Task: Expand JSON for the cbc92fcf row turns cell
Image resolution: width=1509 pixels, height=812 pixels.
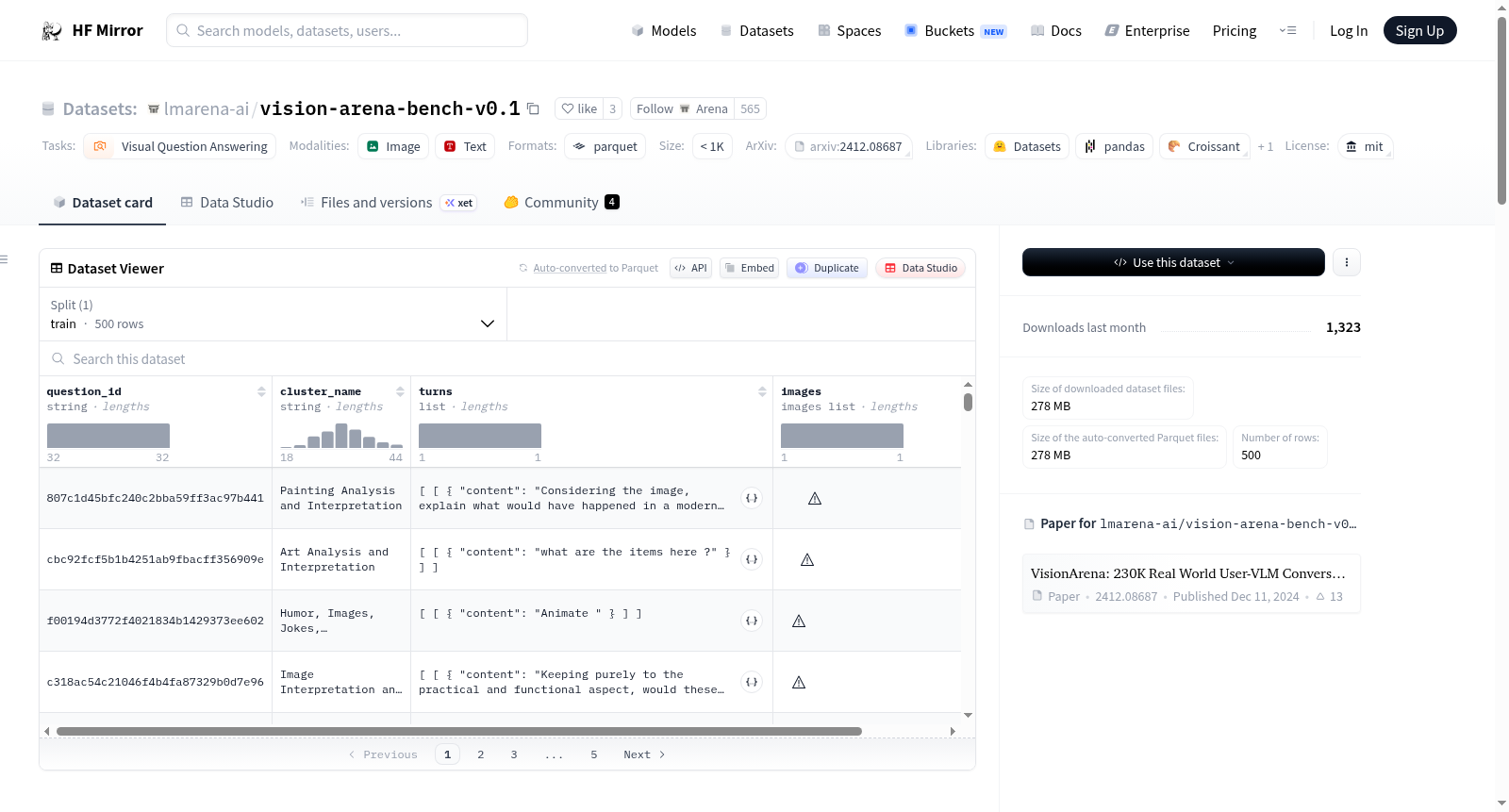Action: tap(752, 559)
